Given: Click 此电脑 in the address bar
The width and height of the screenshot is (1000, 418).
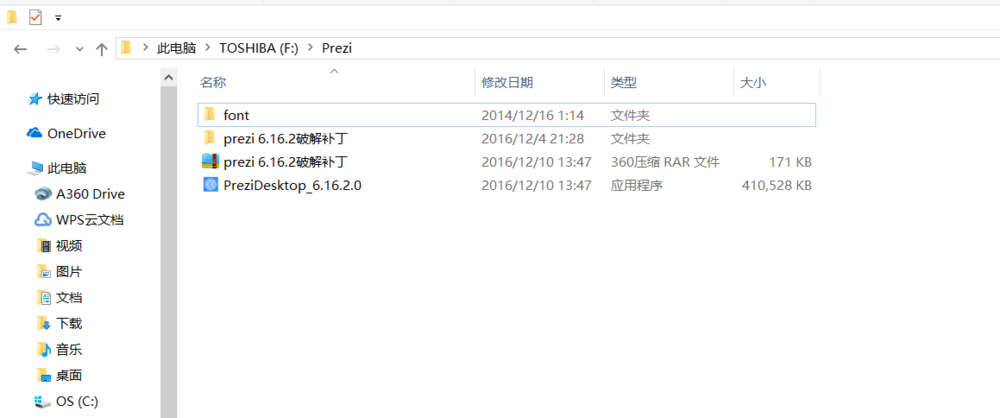Looking at the screenshot, I should [x=177, y=48].
